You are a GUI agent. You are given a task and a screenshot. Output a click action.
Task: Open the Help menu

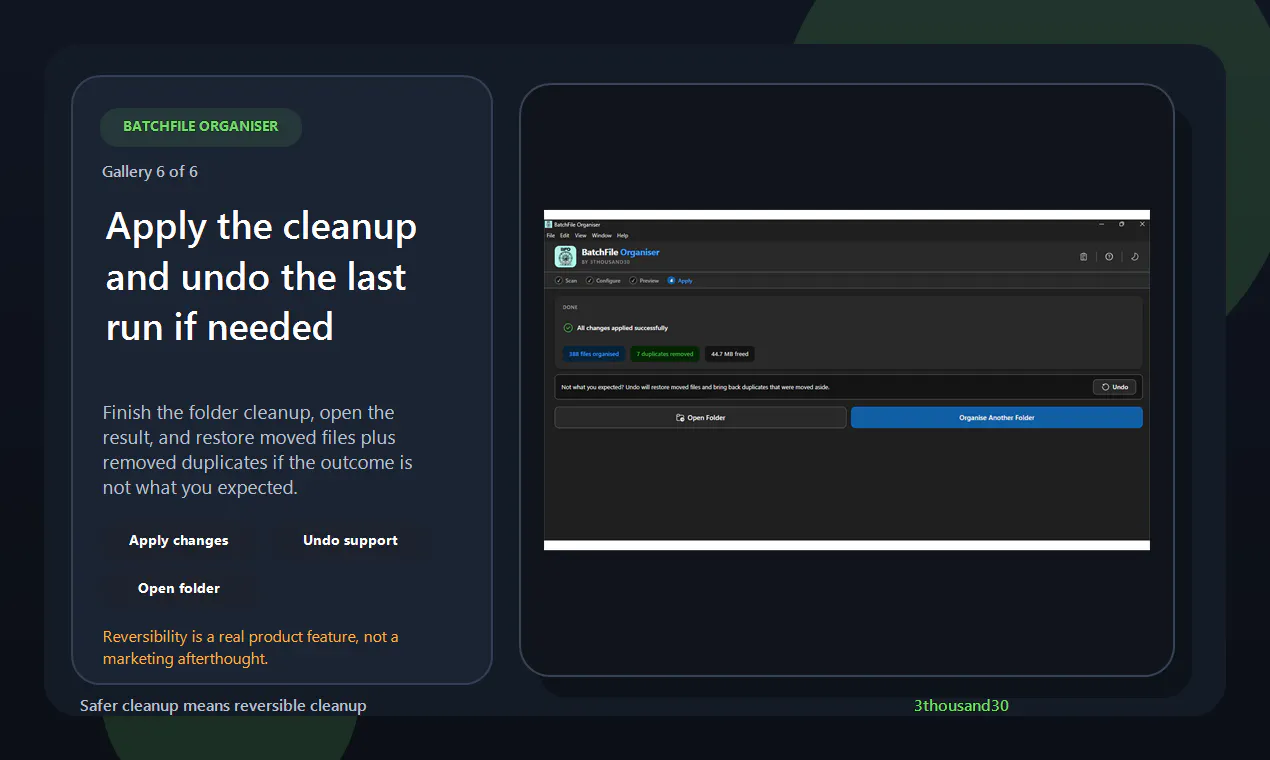tap(623, 236)
